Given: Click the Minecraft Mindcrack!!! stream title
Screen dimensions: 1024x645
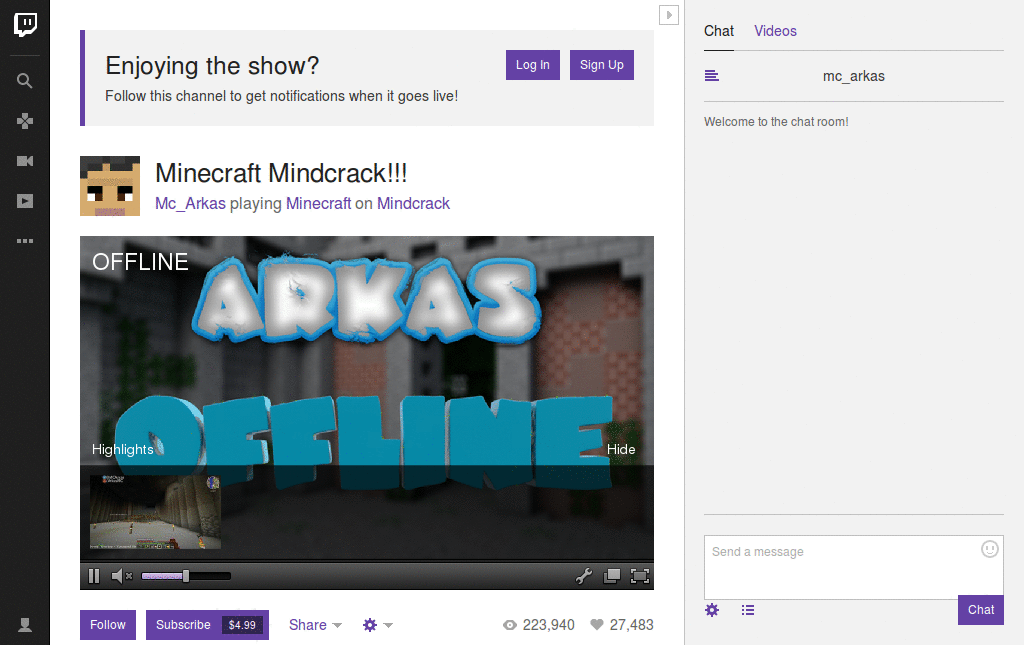Looking at the screenshot, I should [x=281, y=174].
